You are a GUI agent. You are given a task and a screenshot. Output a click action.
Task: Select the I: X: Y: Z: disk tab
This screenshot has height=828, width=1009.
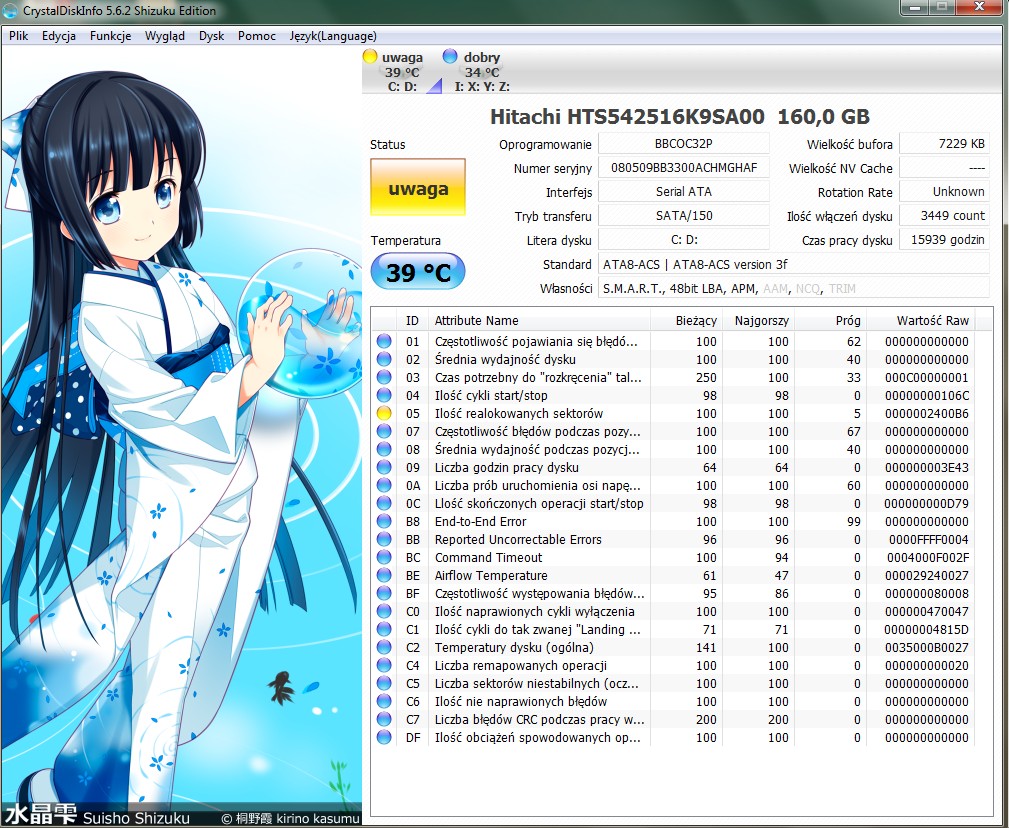481,71
